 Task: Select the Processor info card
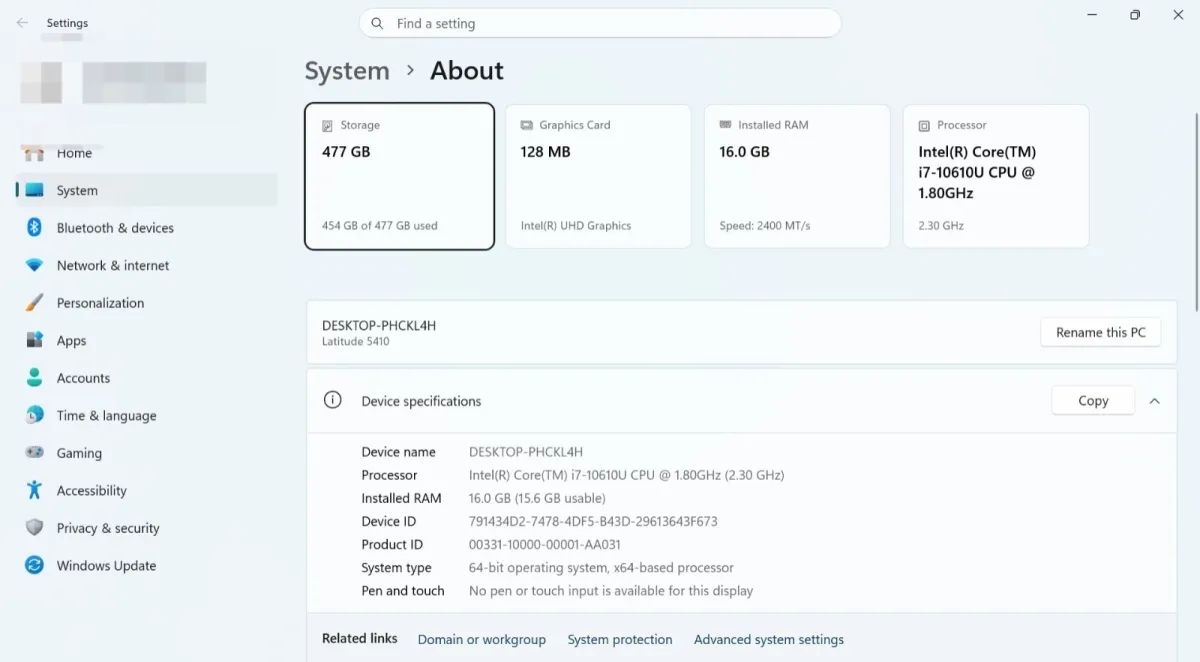pos(996,176)
